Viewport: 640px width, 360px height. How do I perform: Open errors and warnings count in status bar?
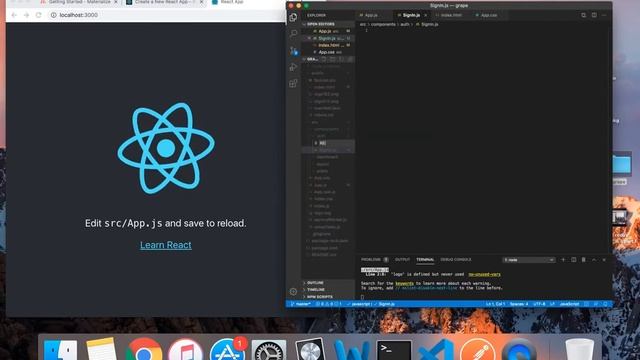pos(328,304)
